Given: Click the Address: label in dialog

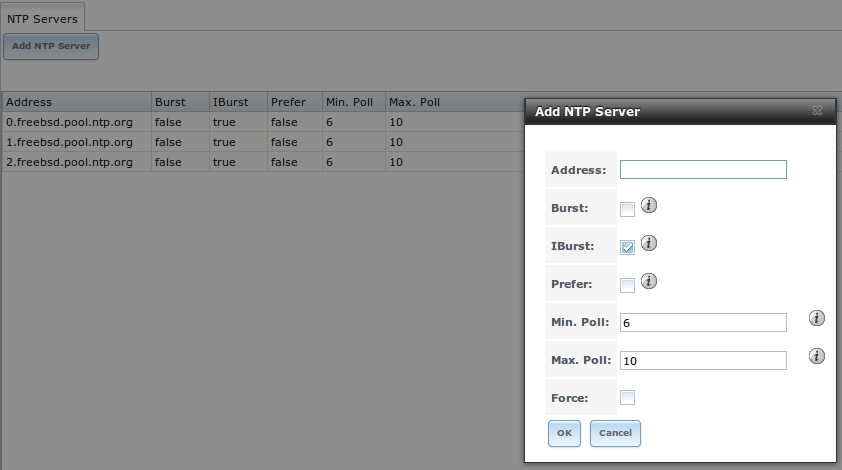Looking at the screenshot, I should (x=578, y=170).
